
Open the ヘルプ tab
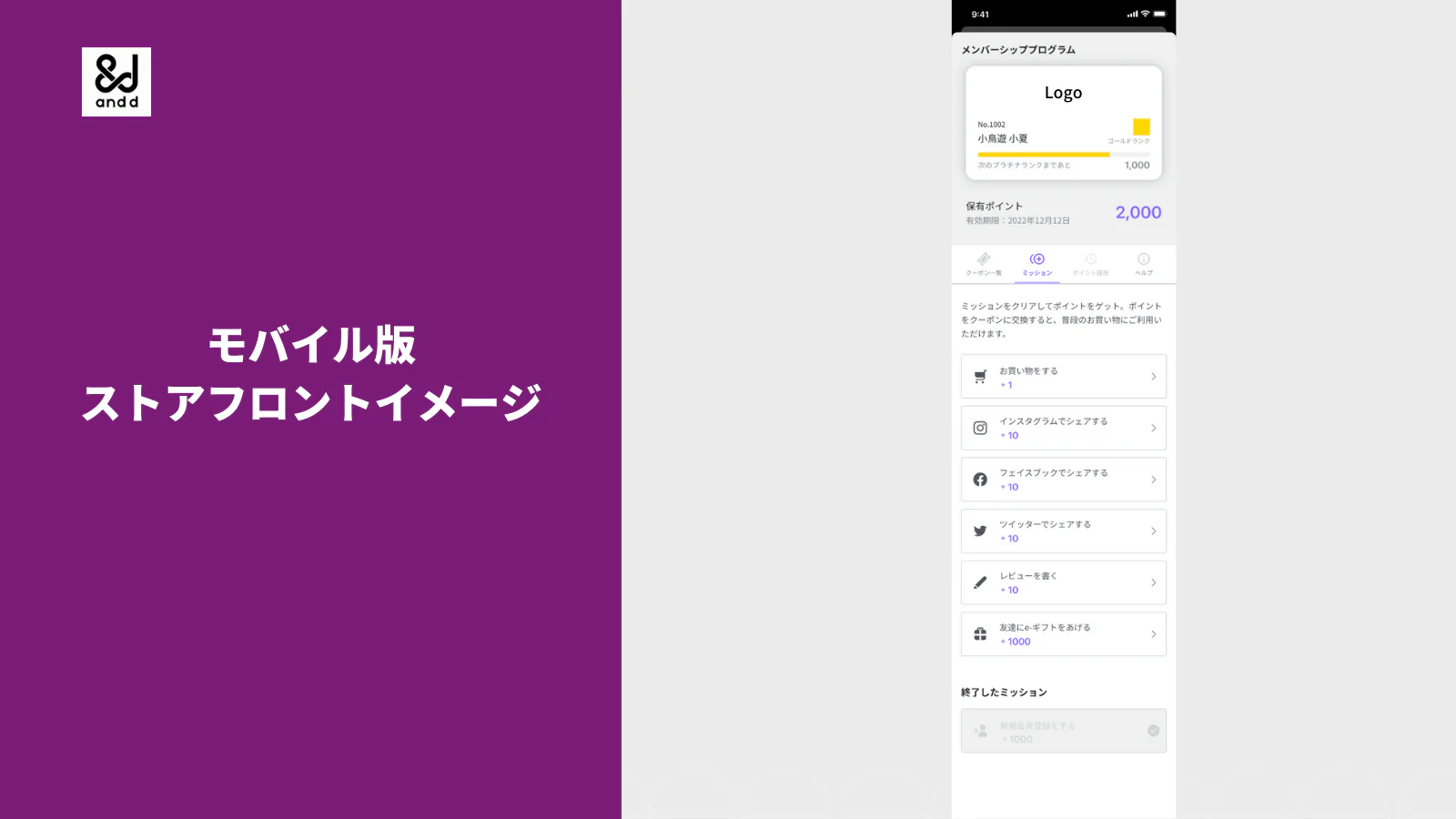(x=1144, y=265)
